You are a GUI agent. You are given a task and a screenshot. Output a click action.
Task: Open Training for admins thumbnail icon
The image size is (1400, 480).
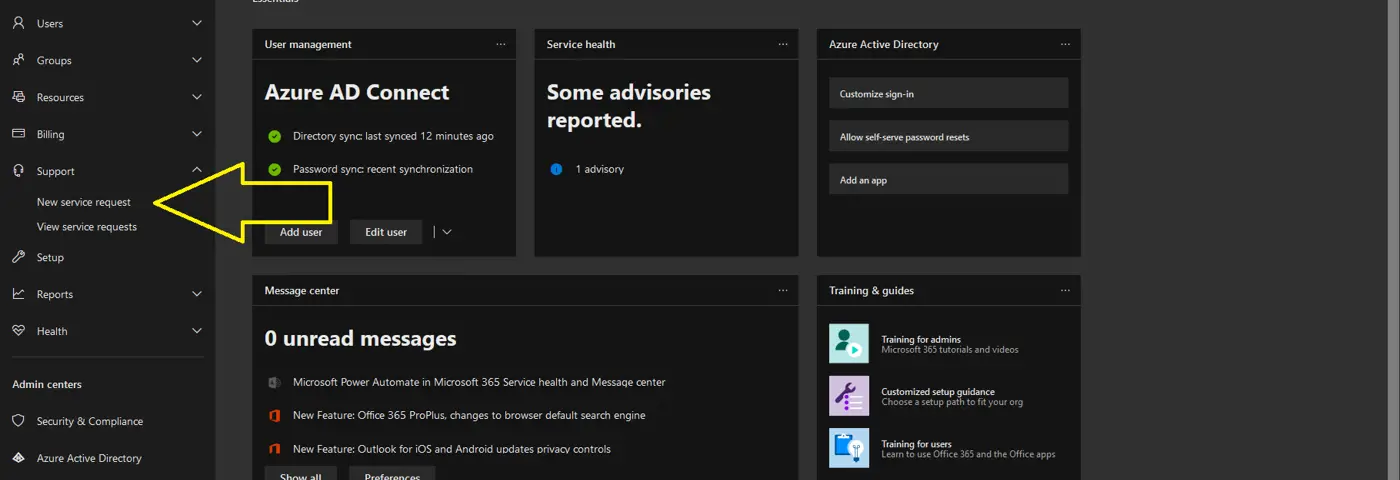click(x=849, y=343)
